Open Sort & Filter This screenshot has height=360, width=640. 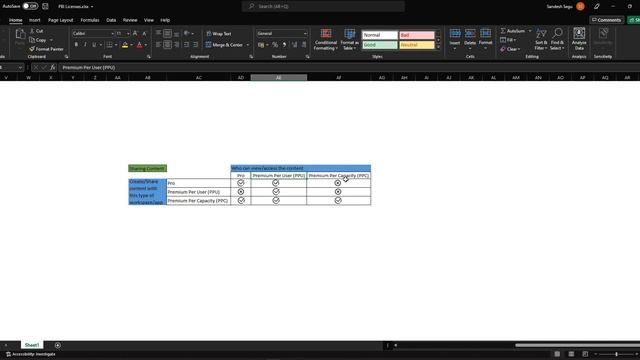[x=541, y=40]
